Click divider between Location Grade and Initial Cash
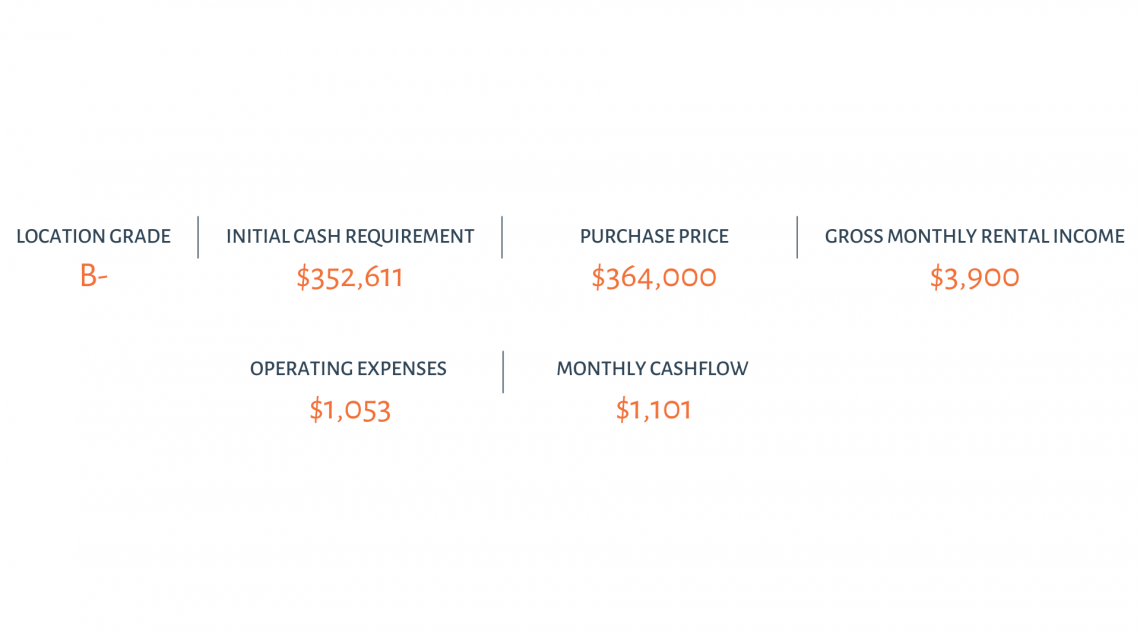Viewport: 1140px width, 641px height. (x=198, y=237)
